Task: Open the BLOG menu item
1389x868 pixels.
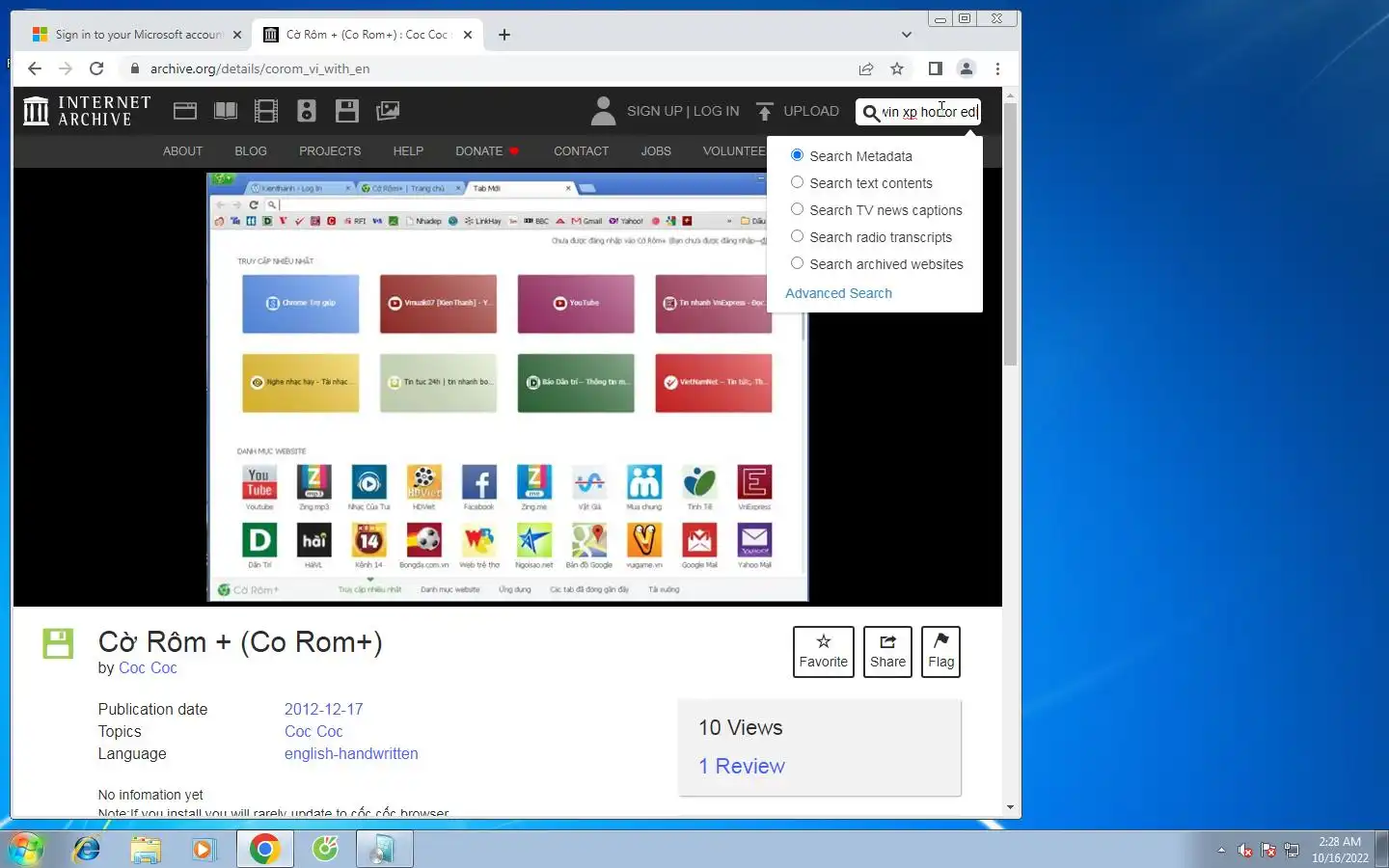Action: click(x=251, y=151)
